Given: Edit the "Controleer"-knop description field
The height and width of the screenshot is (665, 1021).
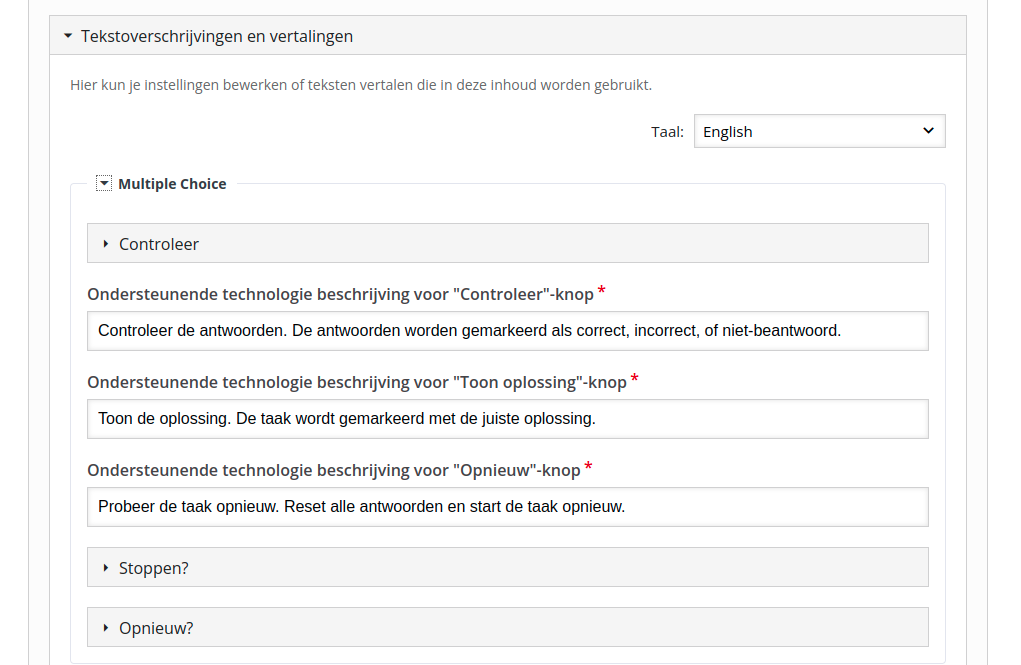Looking at the screenshot, I should (x=507, y=331).
